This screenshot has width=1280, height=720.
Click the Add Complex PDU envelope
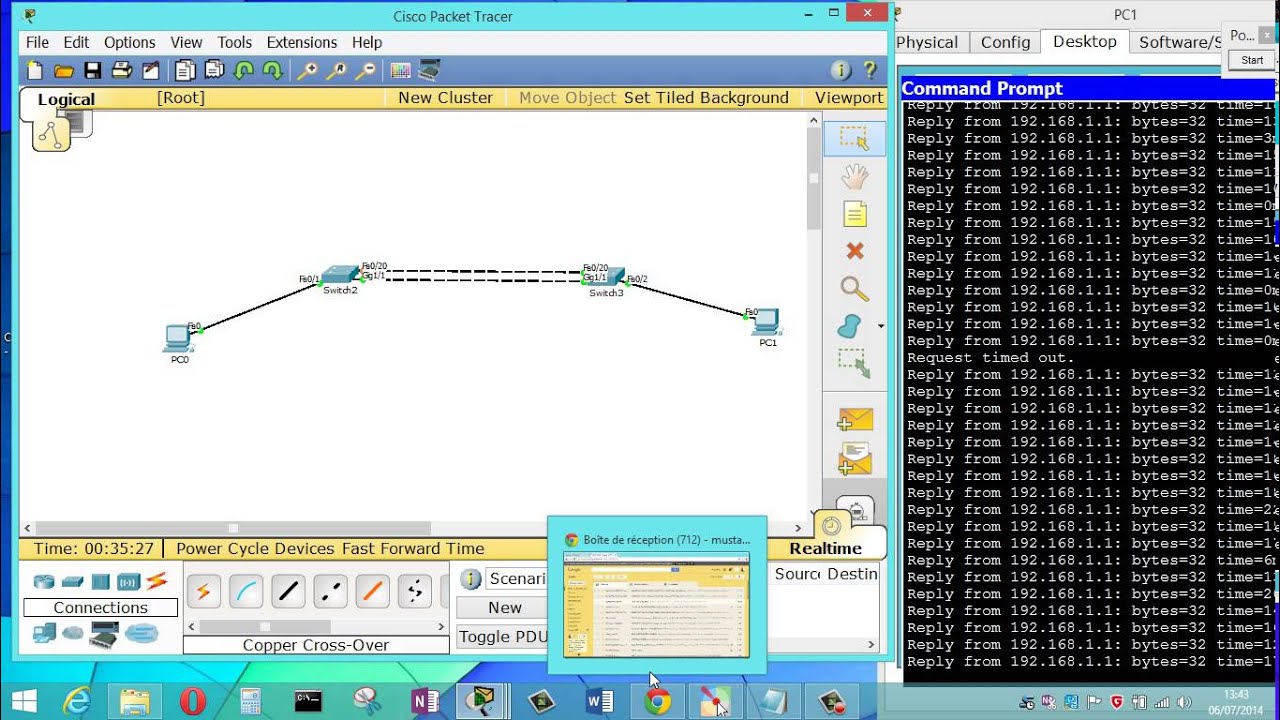click(855, 459)
